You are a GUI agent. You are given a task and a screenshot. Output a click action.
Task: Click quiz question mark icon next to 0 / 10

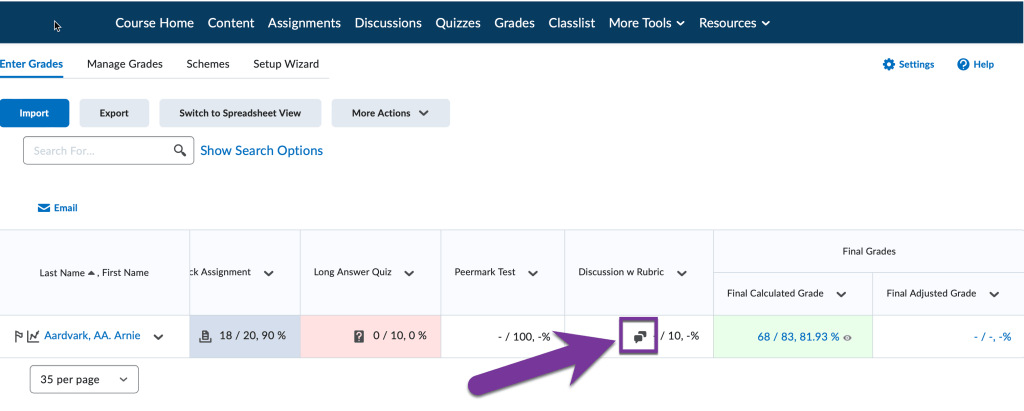(x=359, y=336)
